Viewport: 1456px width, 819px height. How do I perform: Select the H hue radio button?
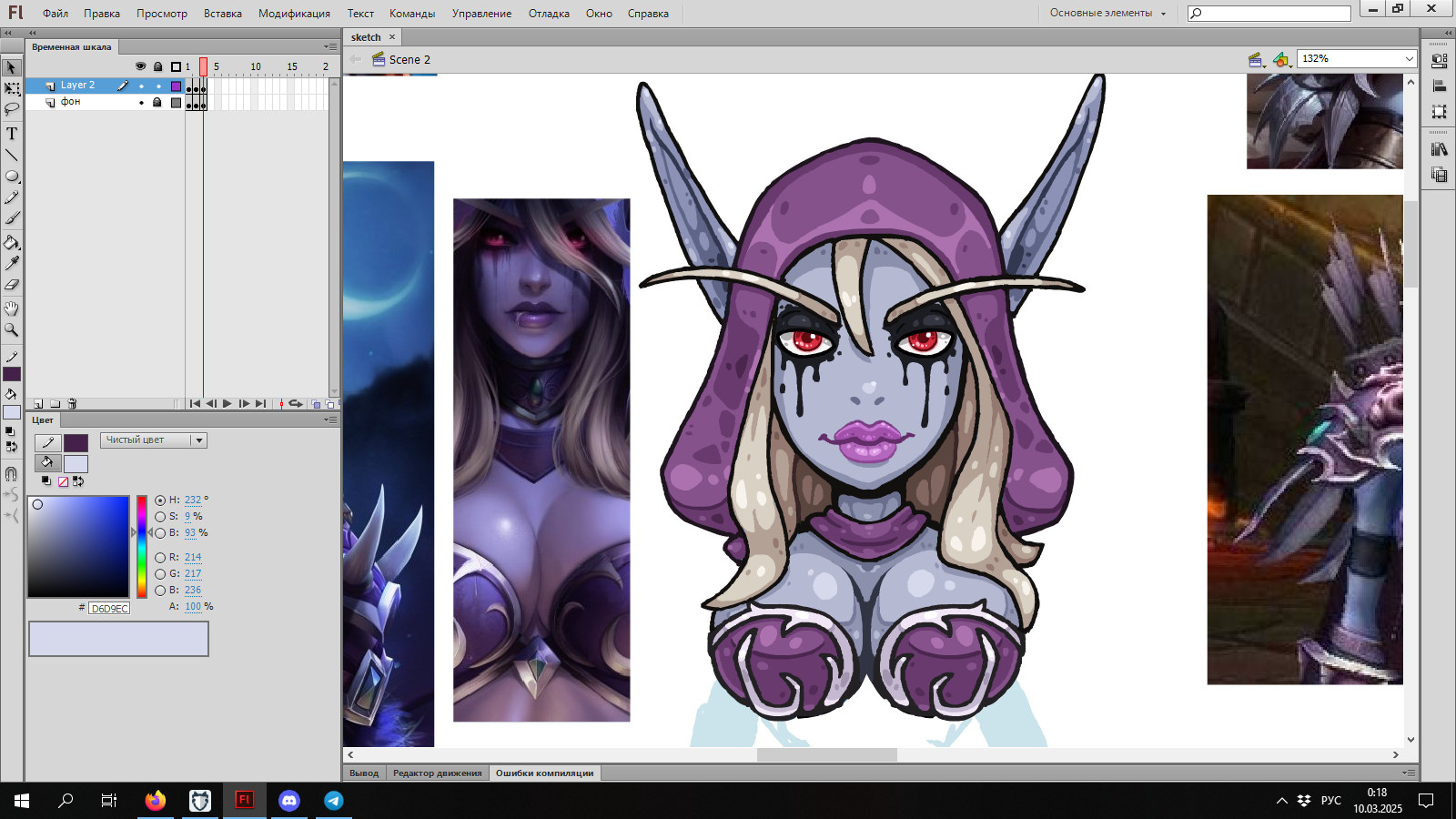tap(160, 500)
